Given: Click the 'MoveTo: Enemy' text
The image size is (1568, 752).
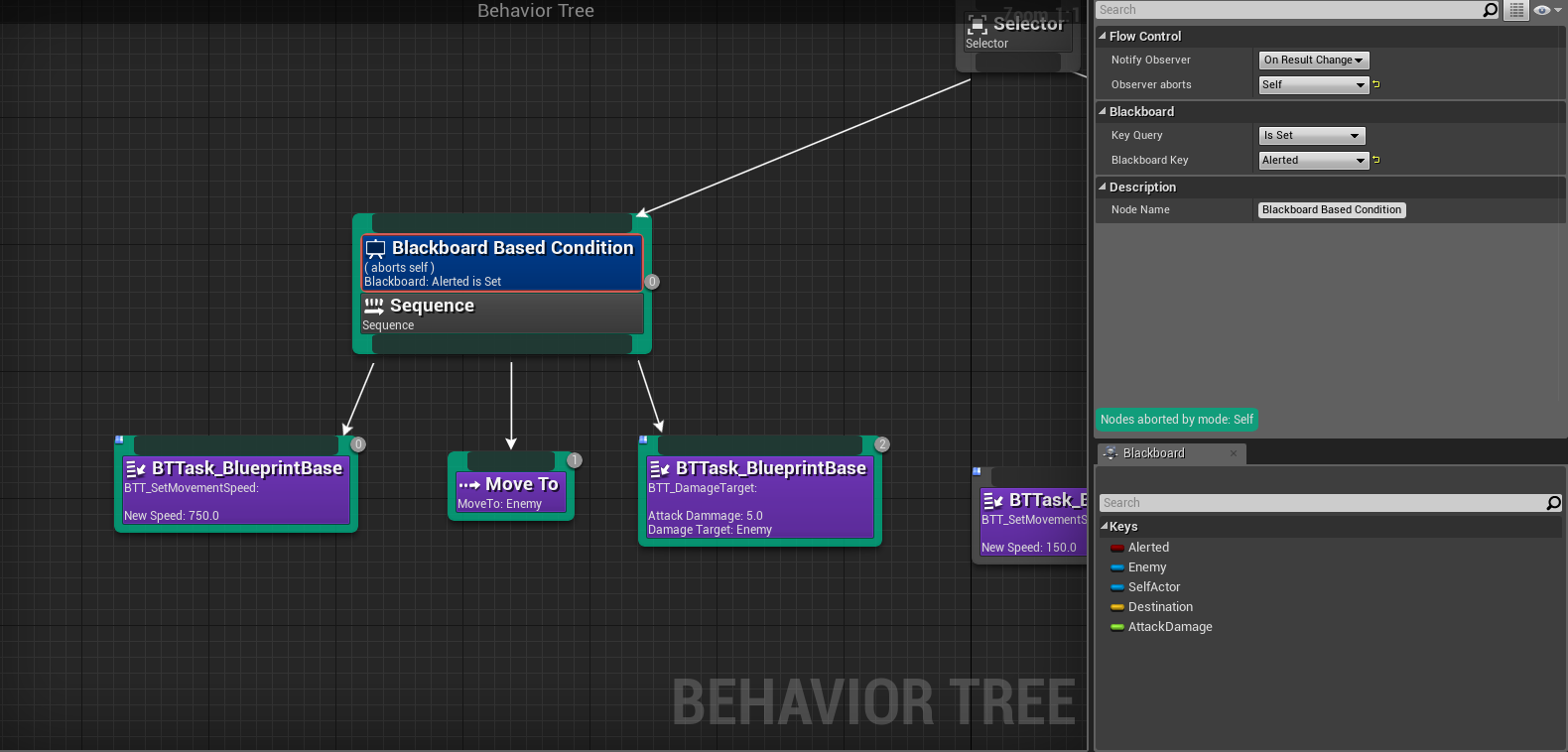Looking at the screenshot, I should coord(499,504).
